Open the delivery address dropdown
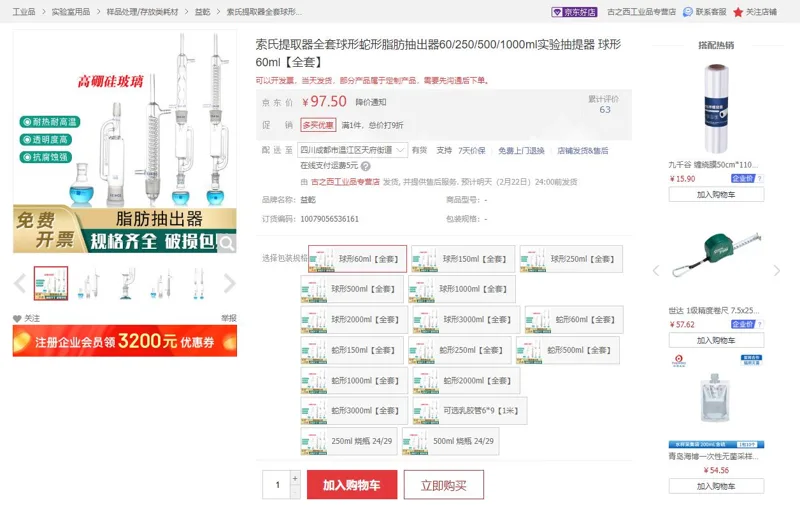The height and width of the screenshot is (505, 800). [x=352, y=150]
